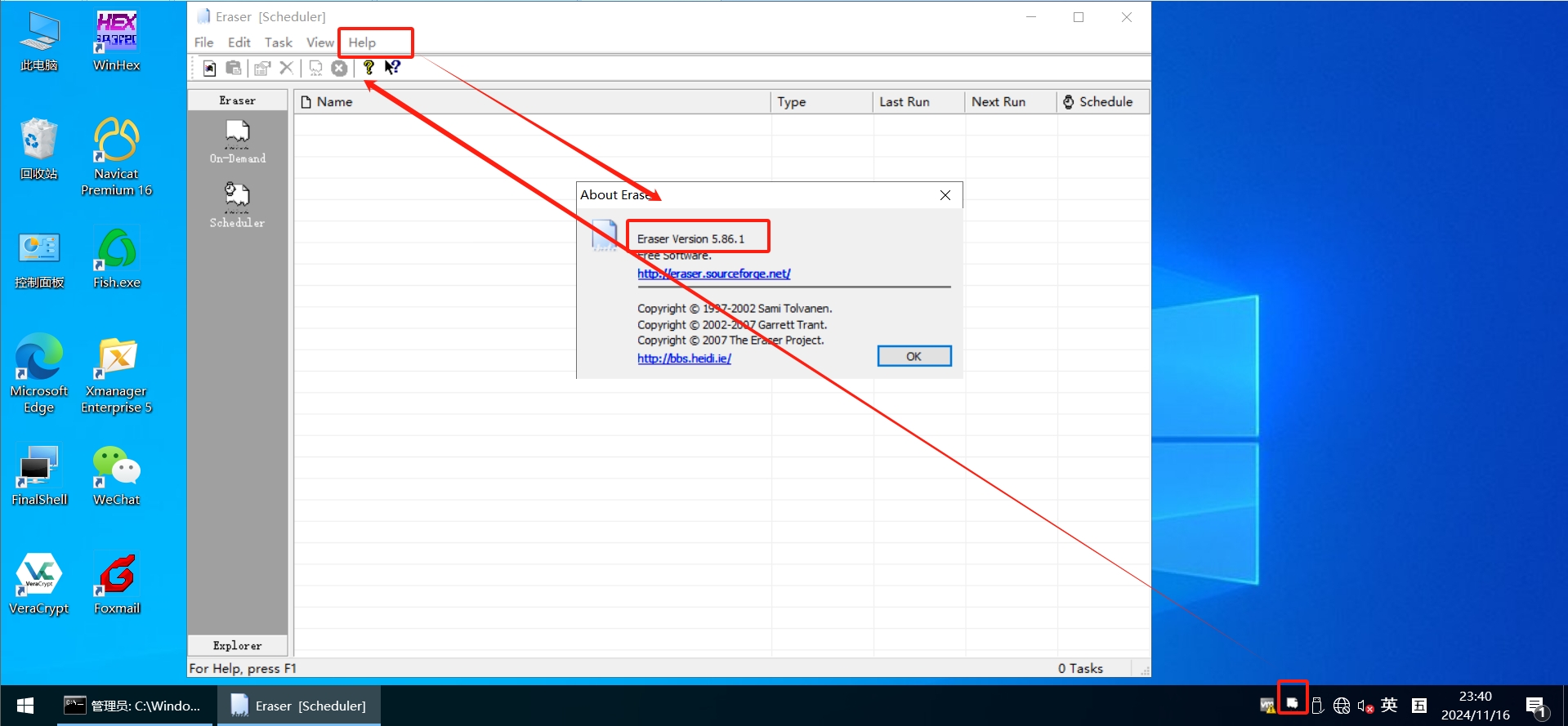Screen dimensions: 1568x726
Task: Click the Eraser [Scheduler] taskbar button
Action: (299, 706)
